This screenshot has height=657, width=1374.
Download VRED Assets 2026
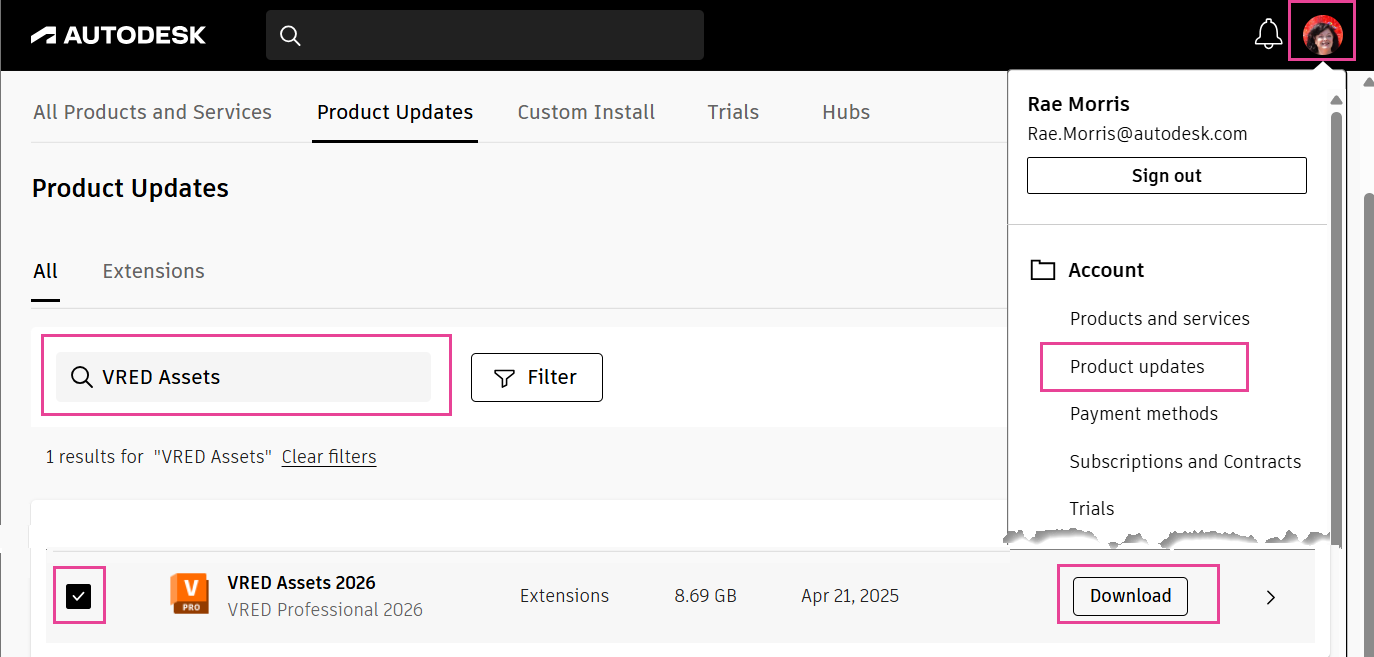[x=1129, y=595]
